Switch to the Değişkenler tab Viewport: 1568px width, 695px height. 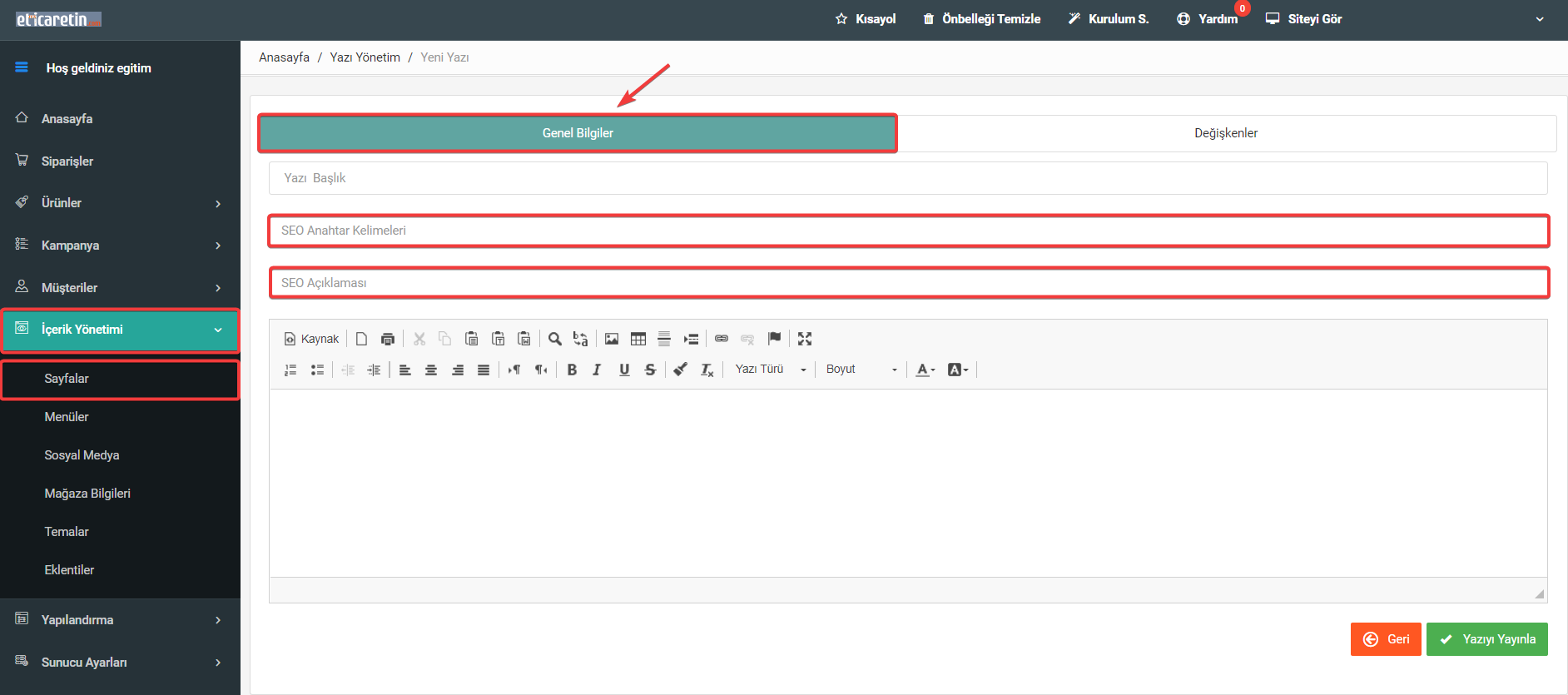click(1226, 133)
